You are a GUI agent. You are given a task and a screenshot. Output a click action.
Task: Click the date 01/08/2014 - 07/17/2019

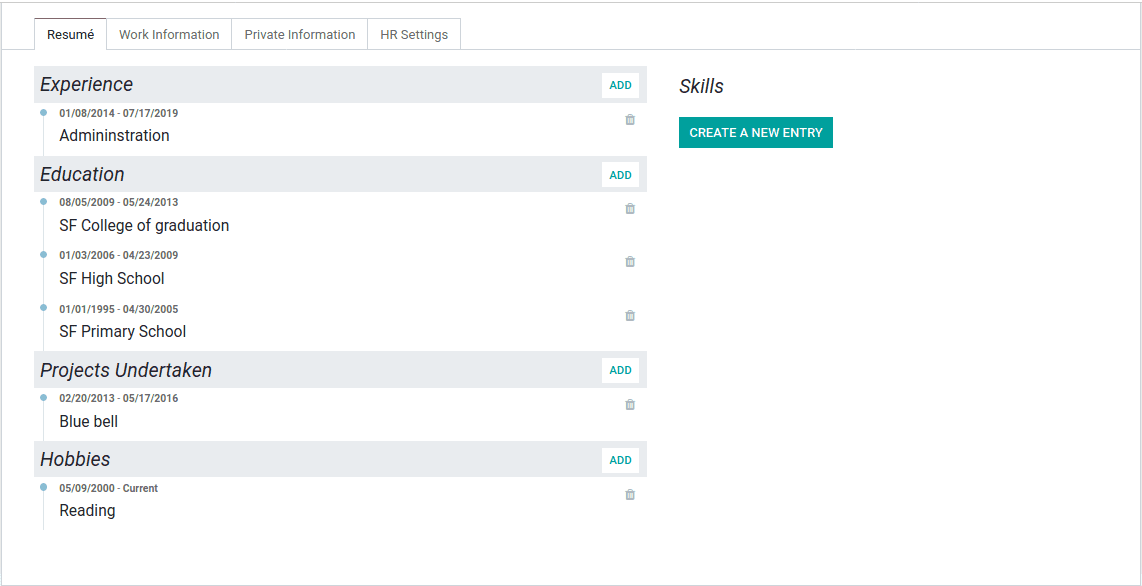tap(119, 113)
